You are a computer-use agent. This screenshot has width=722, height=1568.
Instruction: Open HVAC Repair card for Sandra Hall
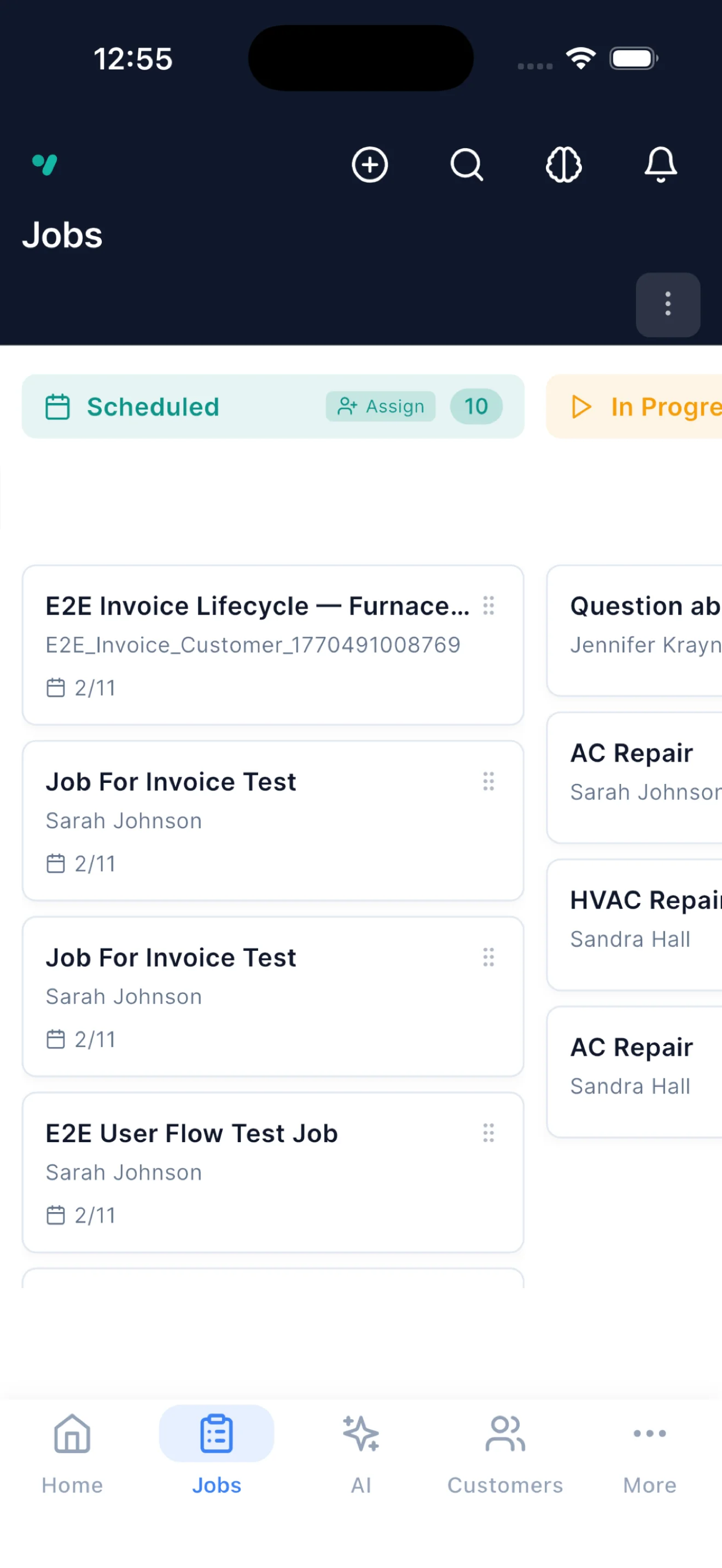click(634, 925)
